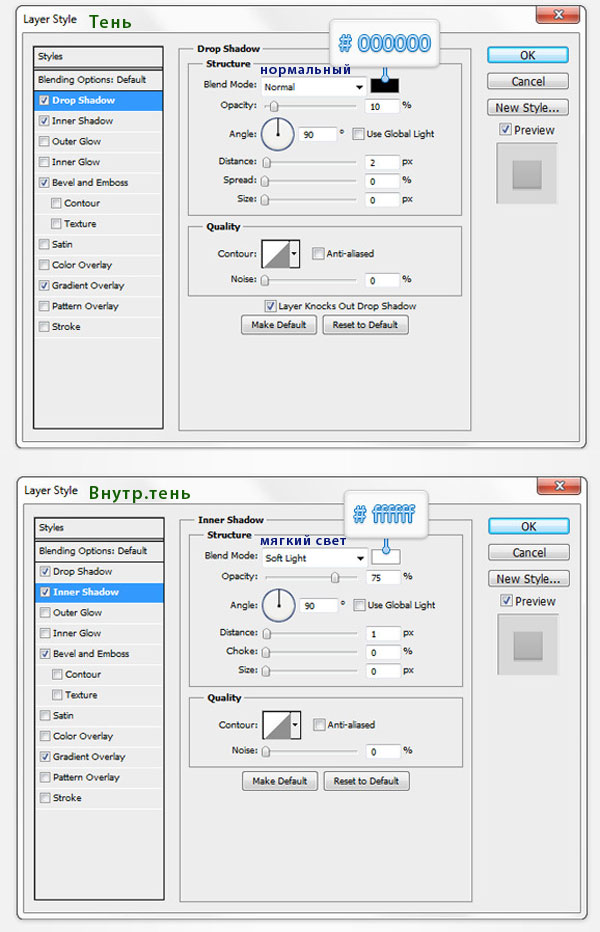Open the Blend Mode dropdown set to Soft Light

[313, 558]
